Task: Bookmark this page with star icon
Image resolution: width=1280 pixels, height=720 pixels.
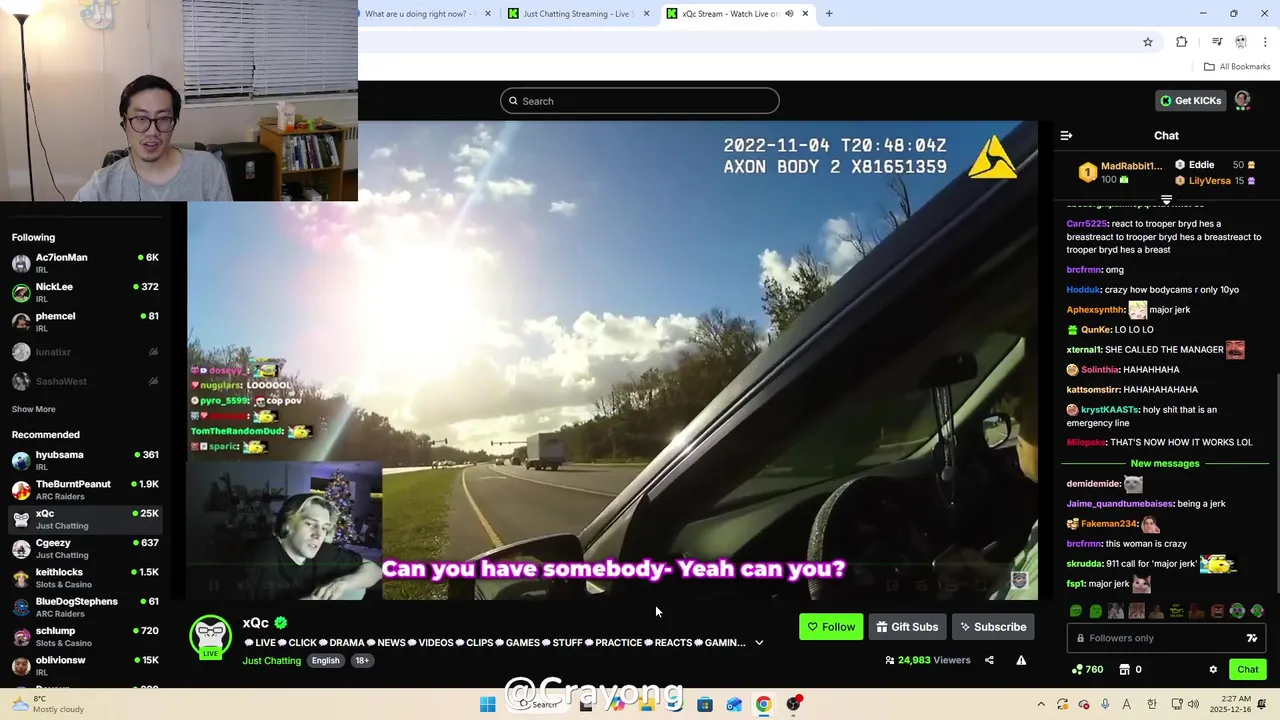Action: (x=1148, y=42)
